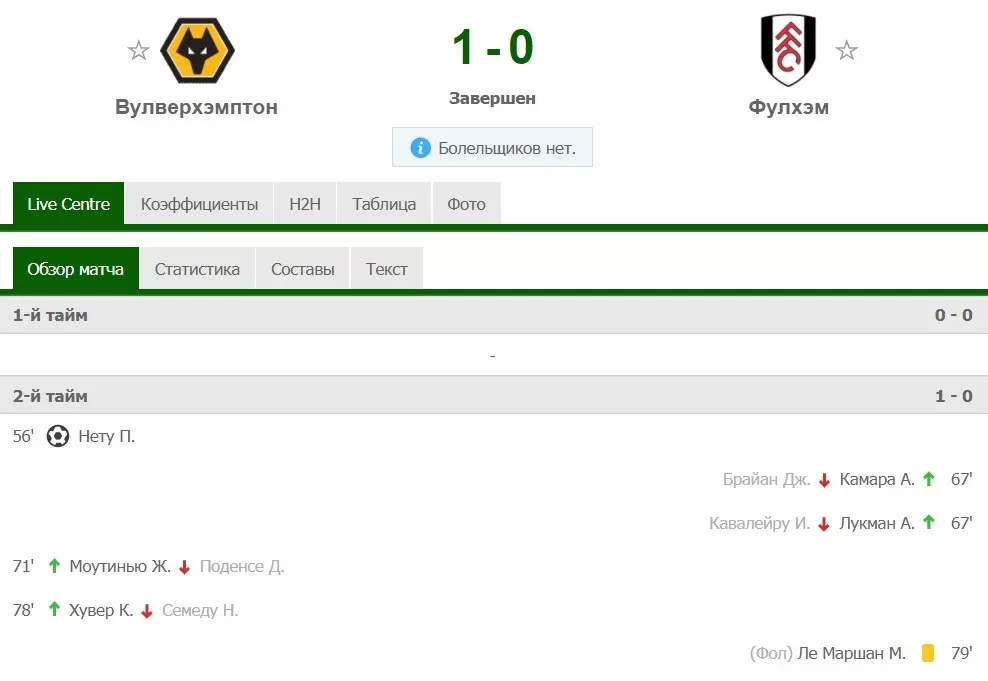Click player name Ле Маршан М.

pos(851,653)
